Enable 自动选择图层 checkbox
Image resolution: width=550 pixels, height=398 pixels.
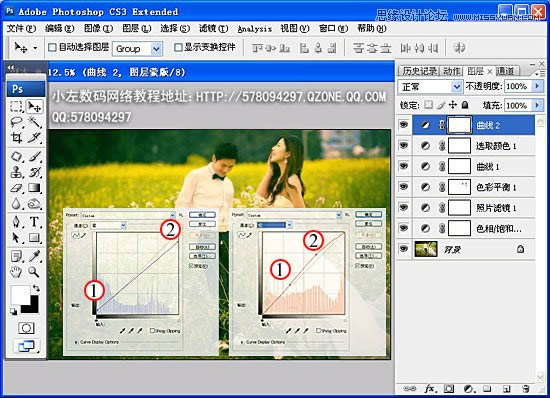(x=52, y=47)
